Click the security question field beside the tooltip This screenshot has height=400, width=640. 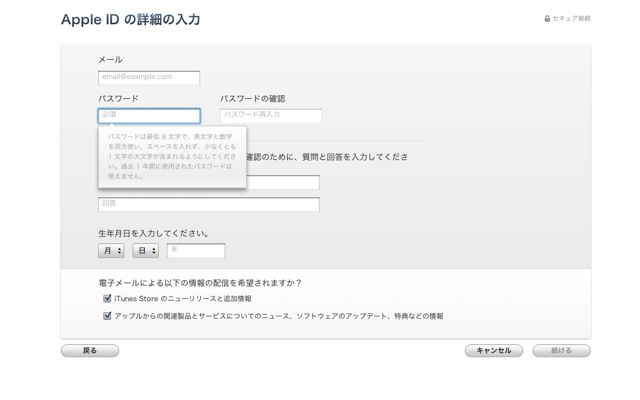tap(283, 182)
